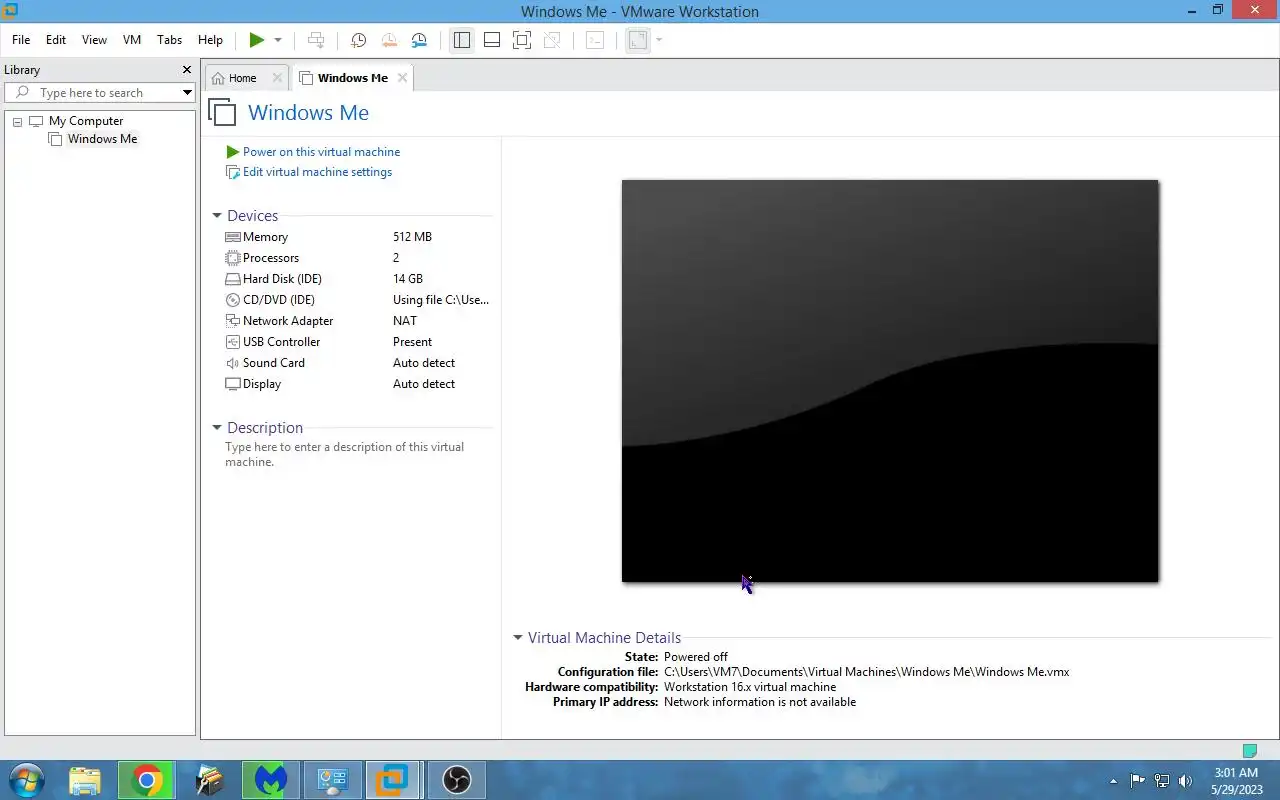
Task: Select Windows Me in the Library tree
Action: tap(102, 139)
